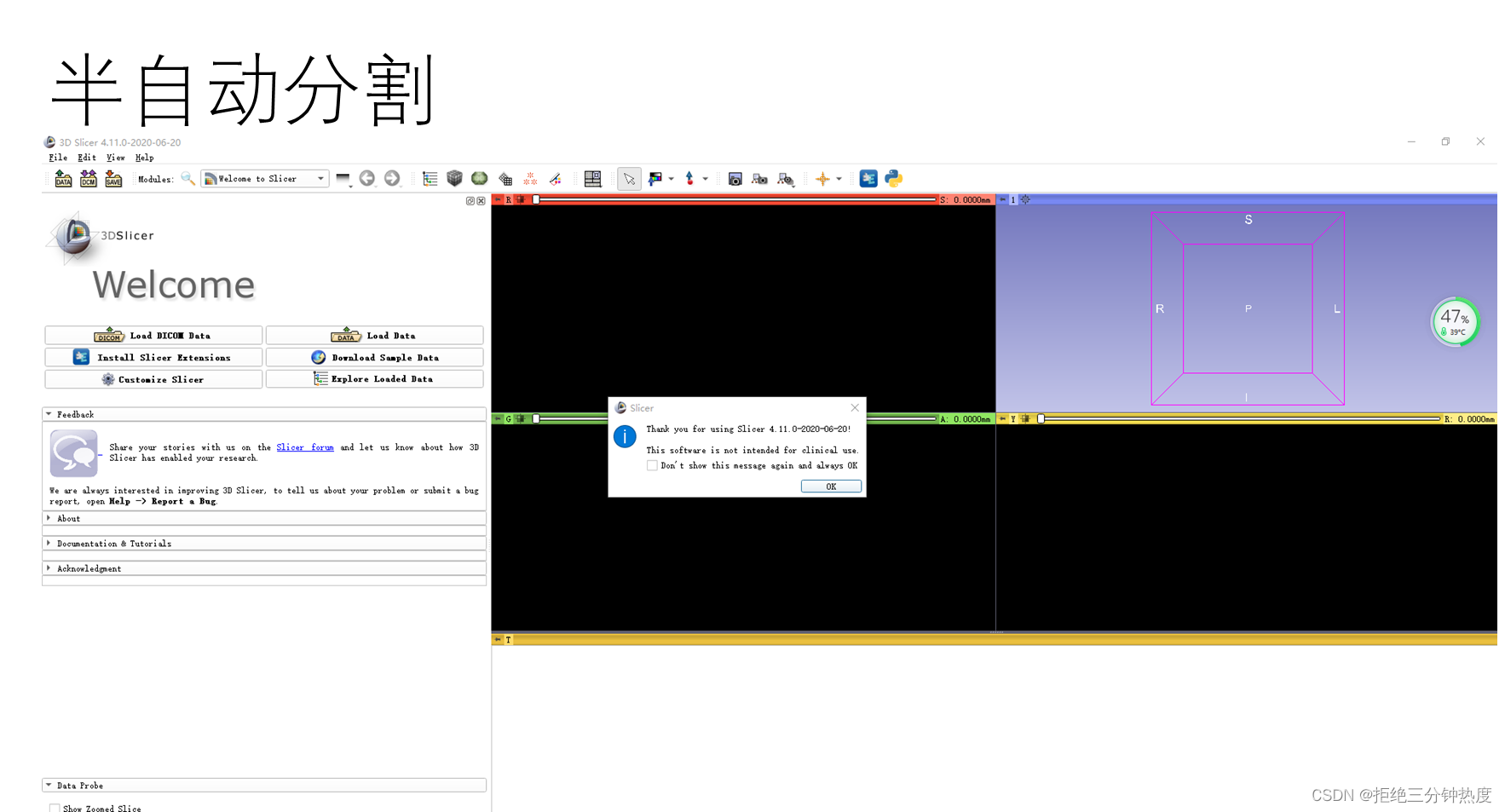Open the Edit menu
The width and height of the screenshot is (1505, 812).
(x=87, y=158)
